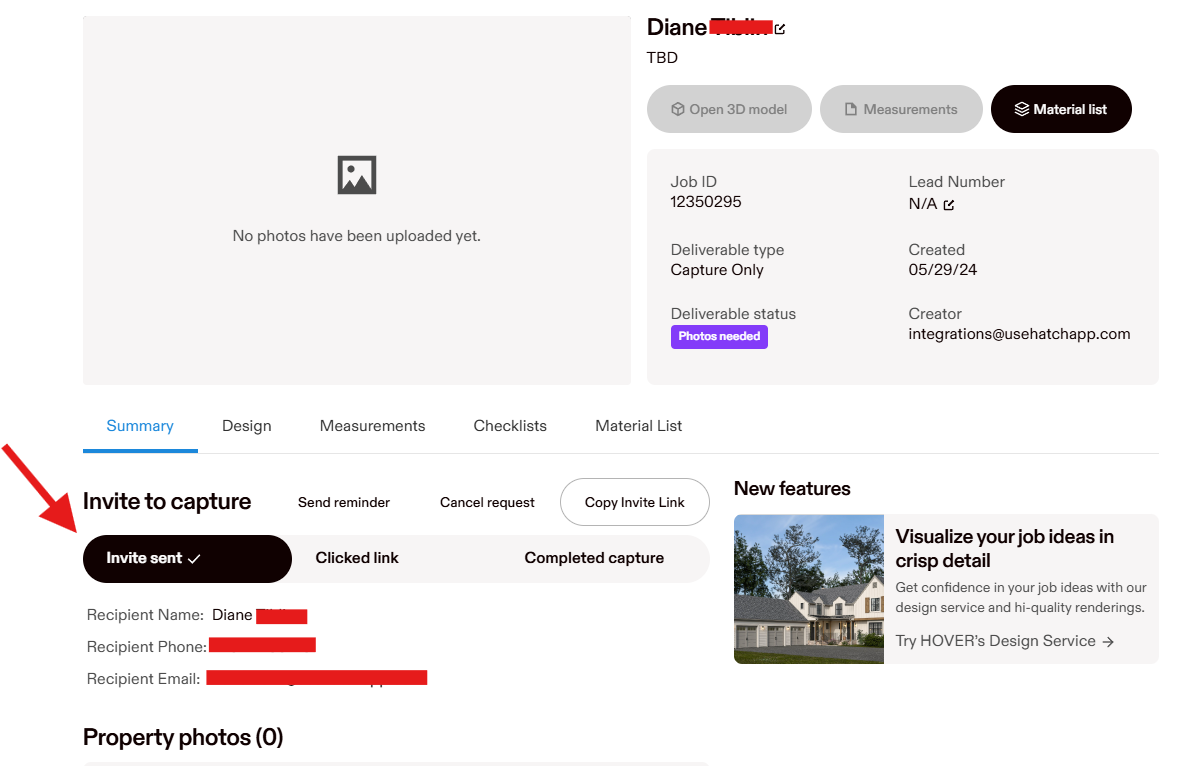Select the Checklists tab
The width and height of the screenshot is (1190, 766).
click(x=510, y=426)
